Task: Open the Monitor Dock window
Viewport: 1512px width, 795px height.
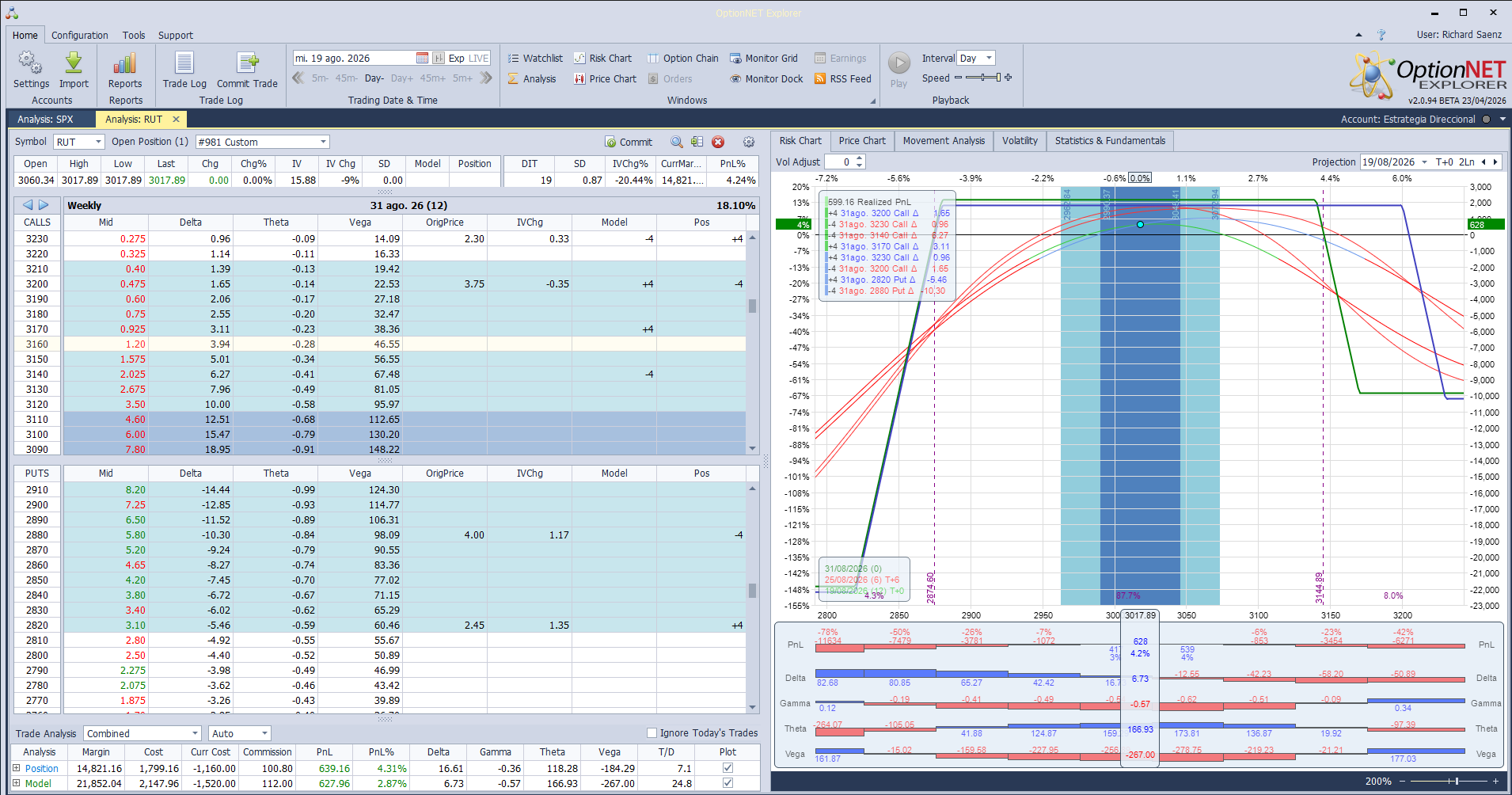Action: point(766,78)
